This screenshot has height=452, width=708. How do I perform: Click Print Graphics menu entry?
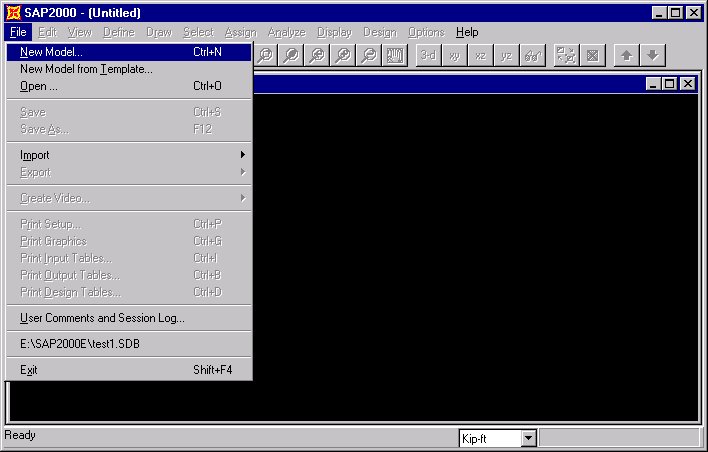tap(129, 241)
